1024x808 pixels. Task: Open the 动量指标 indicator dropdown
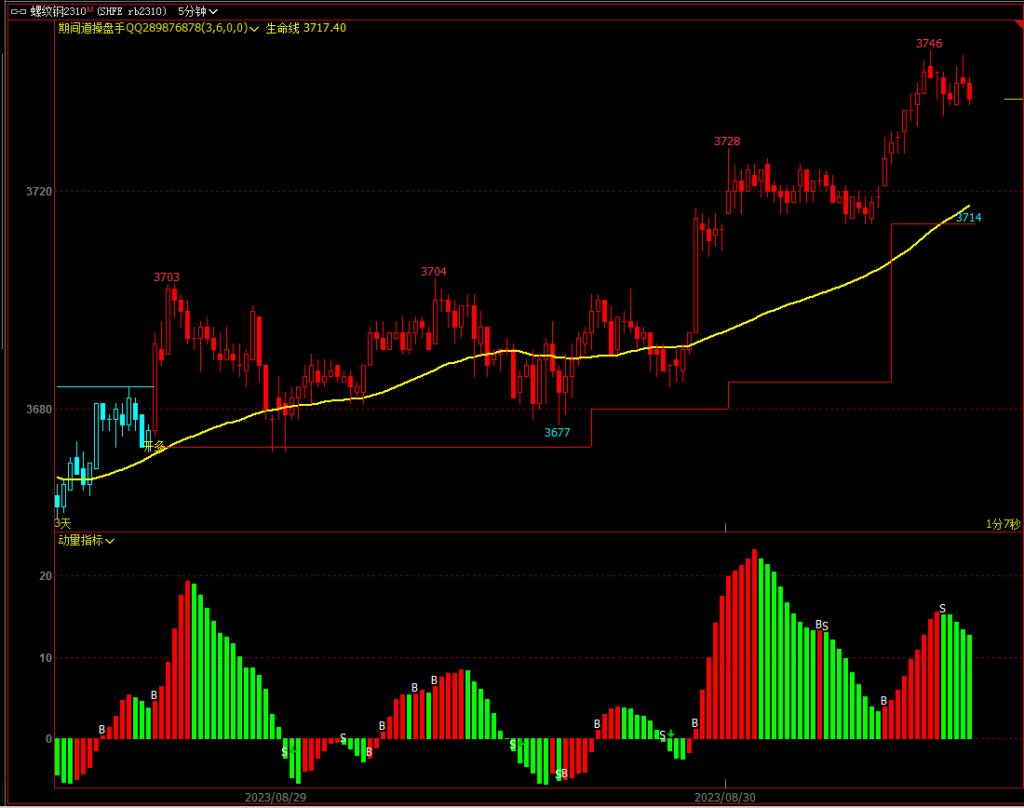(x=110, y=541)
